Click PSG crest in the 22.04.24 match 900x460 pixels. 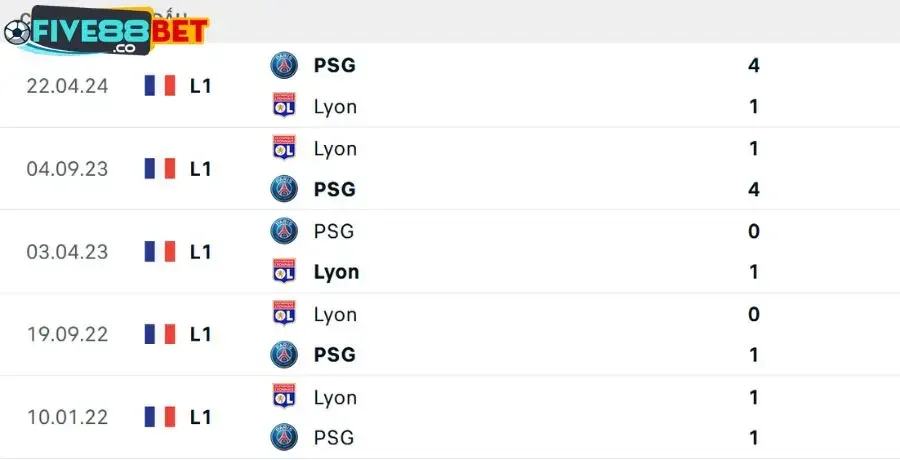pos(285,65)
